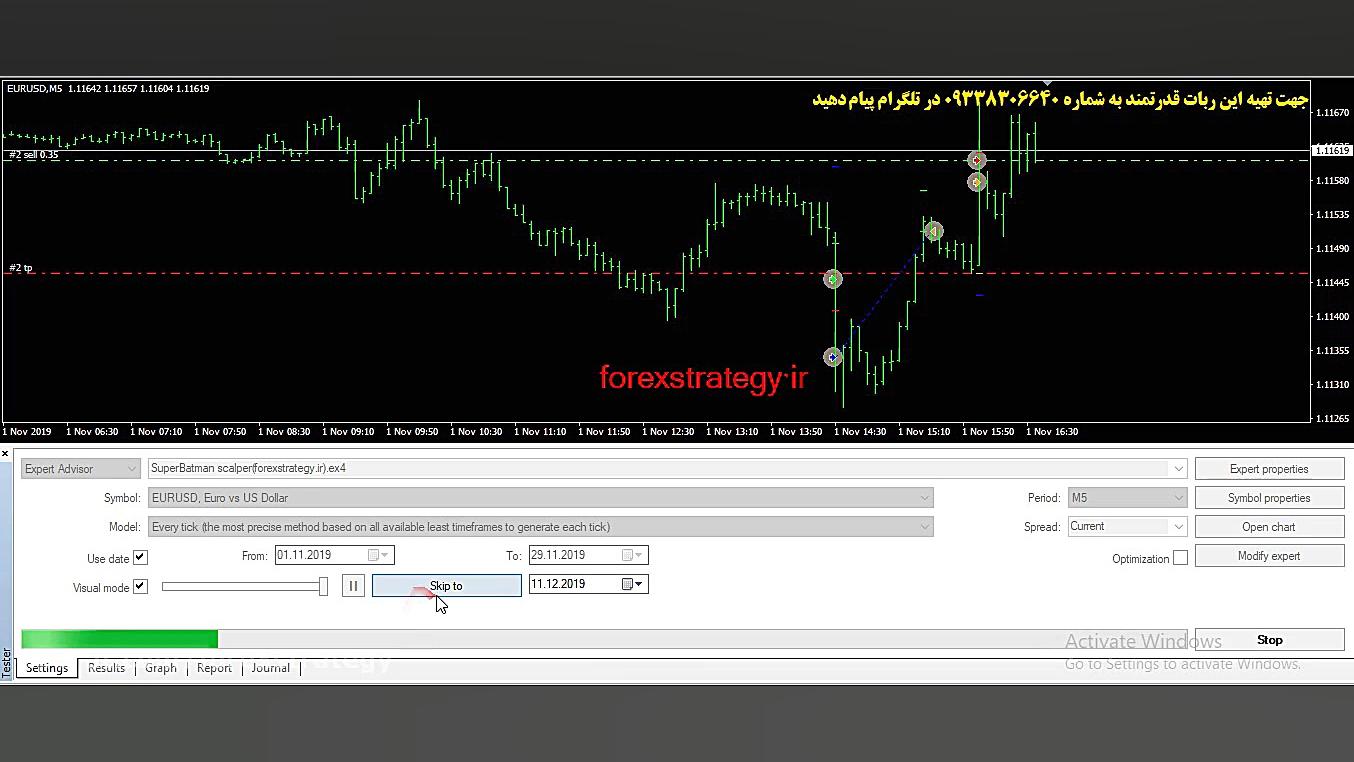Switch to the Settings tab
This screenshot has width=1354, height=762.
(47, 668)
